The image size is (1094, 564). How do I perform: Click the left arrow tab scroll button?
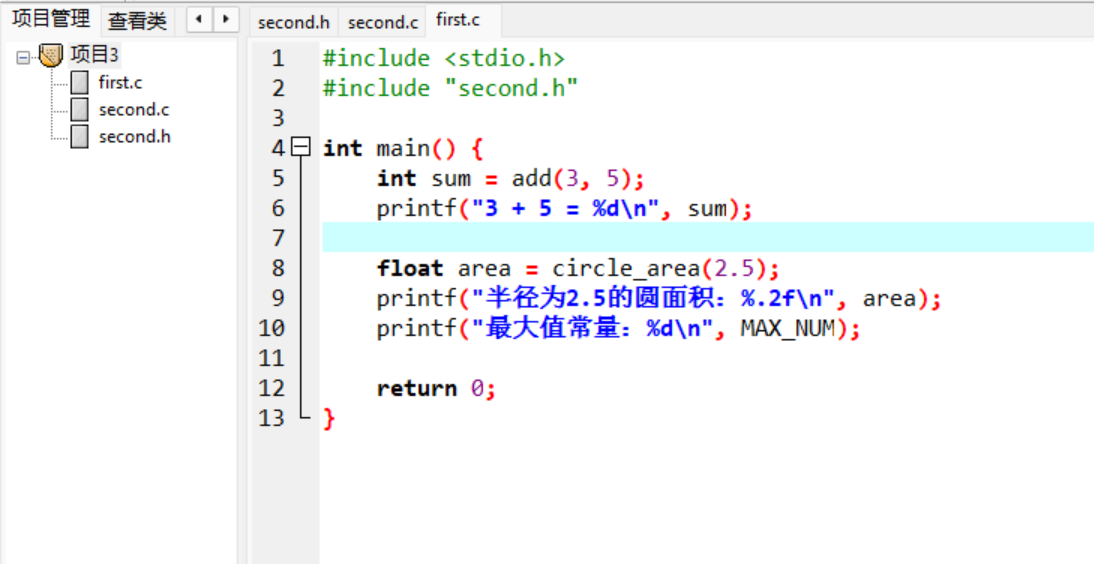[200, 19]
